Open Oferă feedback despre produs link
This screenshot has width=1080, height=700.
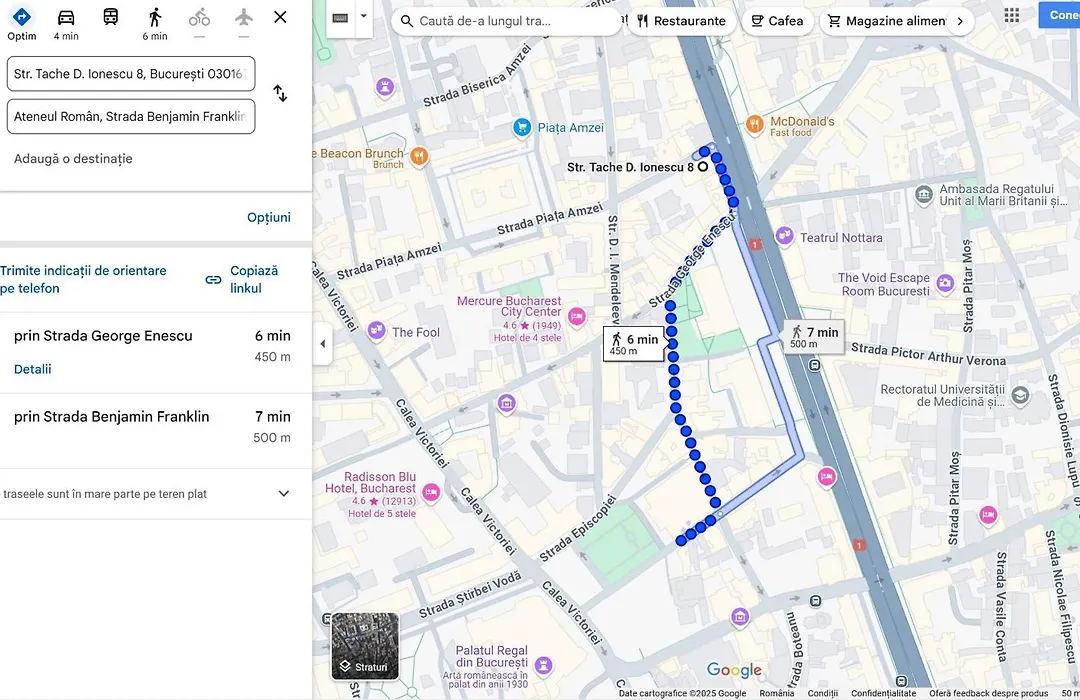(x=988, y=693)
